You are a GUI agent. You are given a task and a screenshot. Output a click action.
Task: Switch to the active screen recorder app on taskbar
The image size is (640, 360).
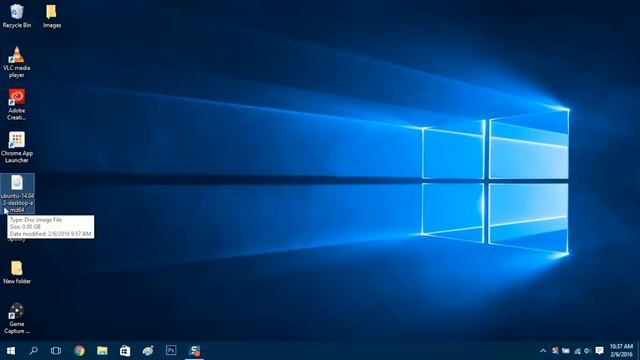point(194,351)
